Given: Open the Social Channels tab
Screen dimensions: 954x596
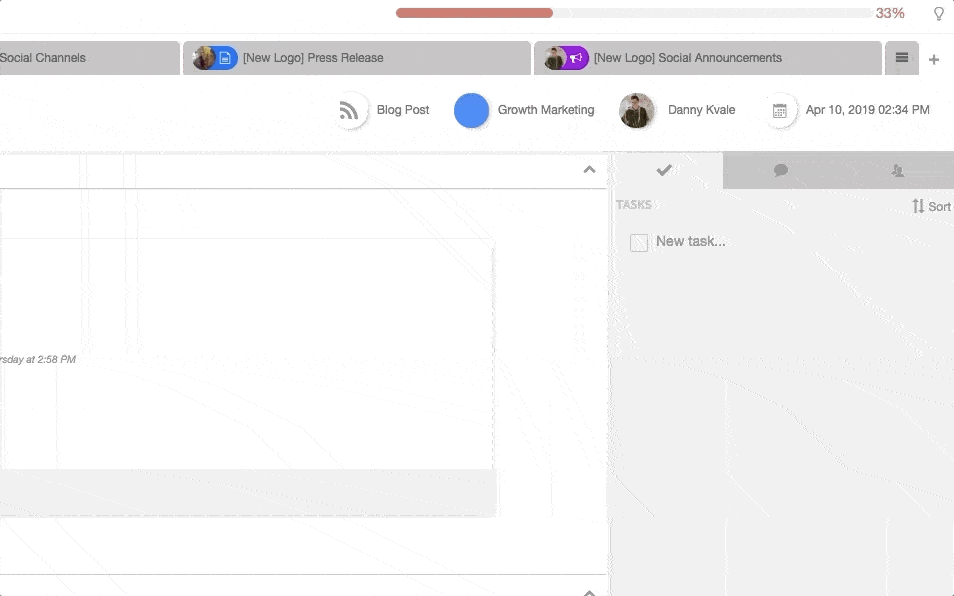Looking at the screenshot, I should (89, 58).
